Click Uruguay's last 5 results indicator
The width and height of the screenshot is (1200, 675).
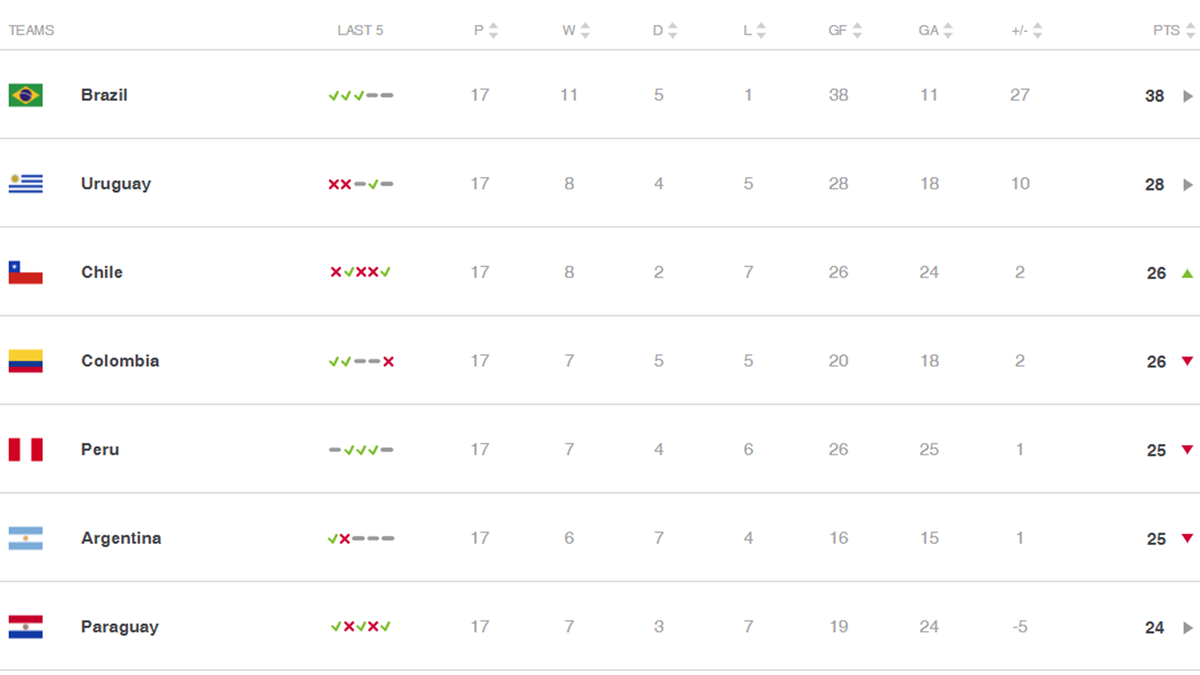click(x=361, y=184)
